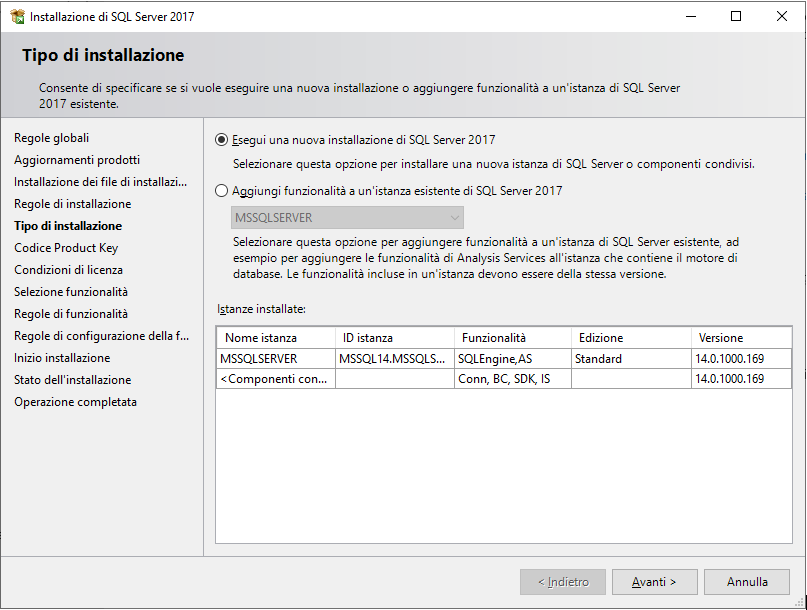Open the Stato dell'installazione step
This screenshot has height=610, width=807.
click(73, 380)
